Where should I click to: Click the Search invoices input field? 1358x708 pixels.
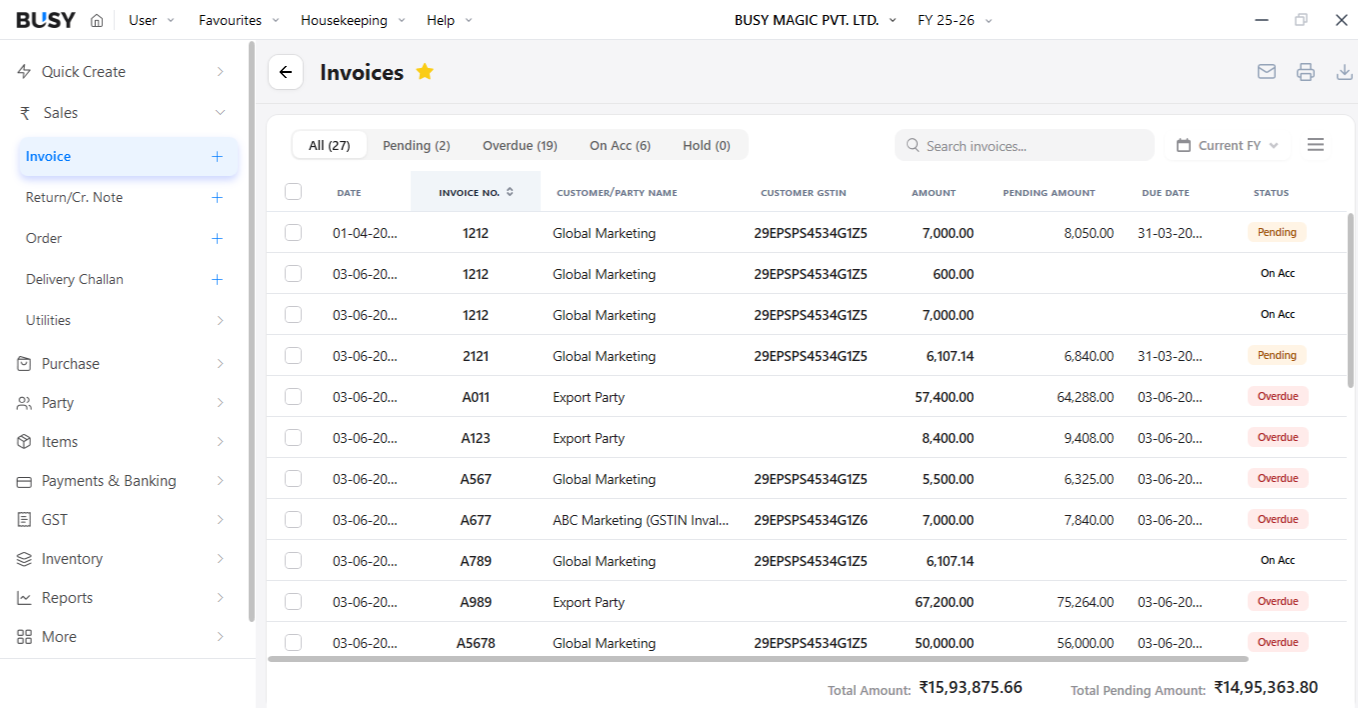pos(1024,146)
